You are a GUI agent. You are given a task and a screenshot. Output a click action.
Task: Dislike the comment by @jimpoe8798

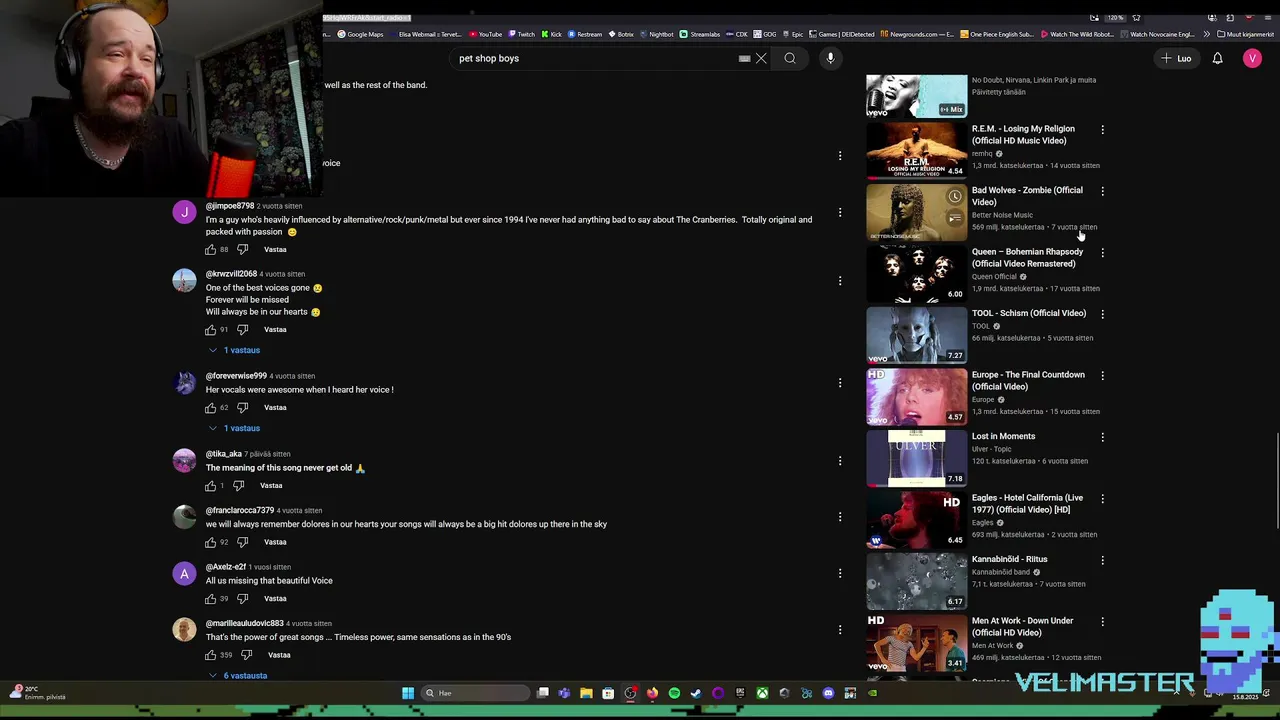click(242, 249)
